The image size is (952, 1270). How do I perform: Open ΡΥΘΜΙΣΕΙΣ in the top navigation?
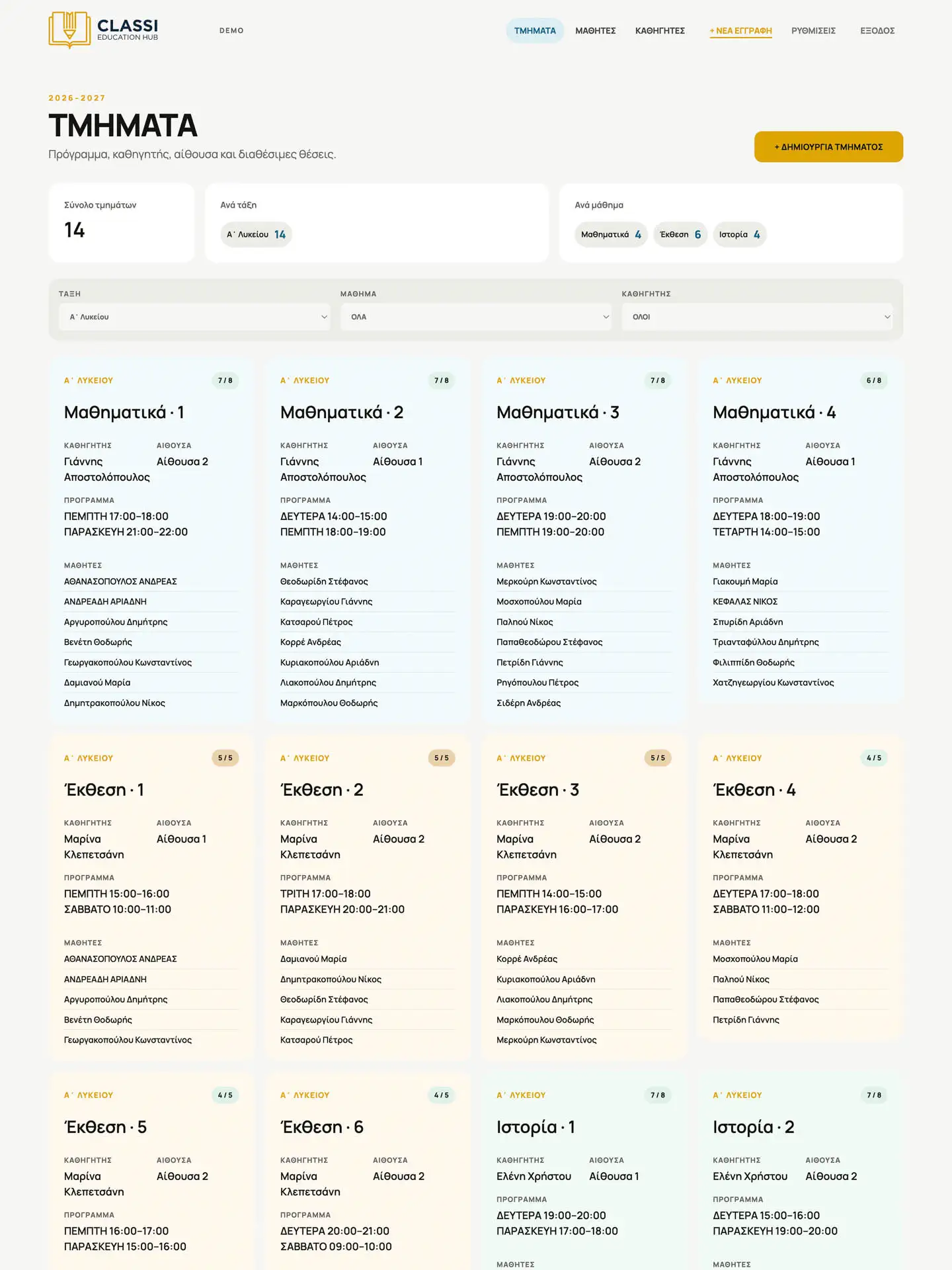[x=813, y=31]
